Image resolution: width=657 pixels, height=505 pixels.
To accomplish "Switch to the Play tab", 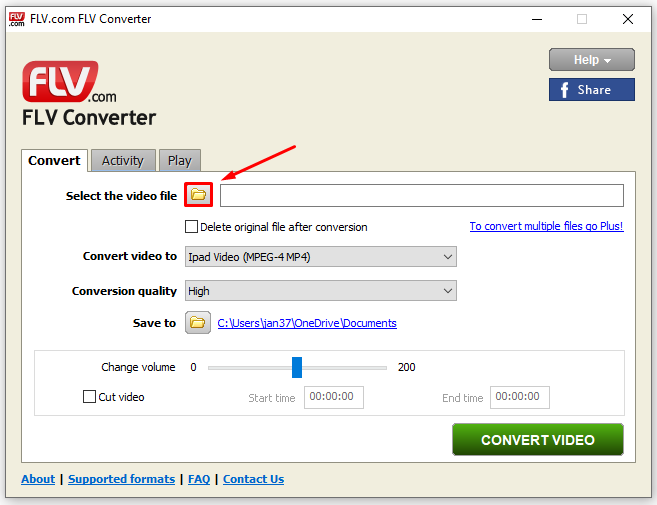I will point(180,161).
